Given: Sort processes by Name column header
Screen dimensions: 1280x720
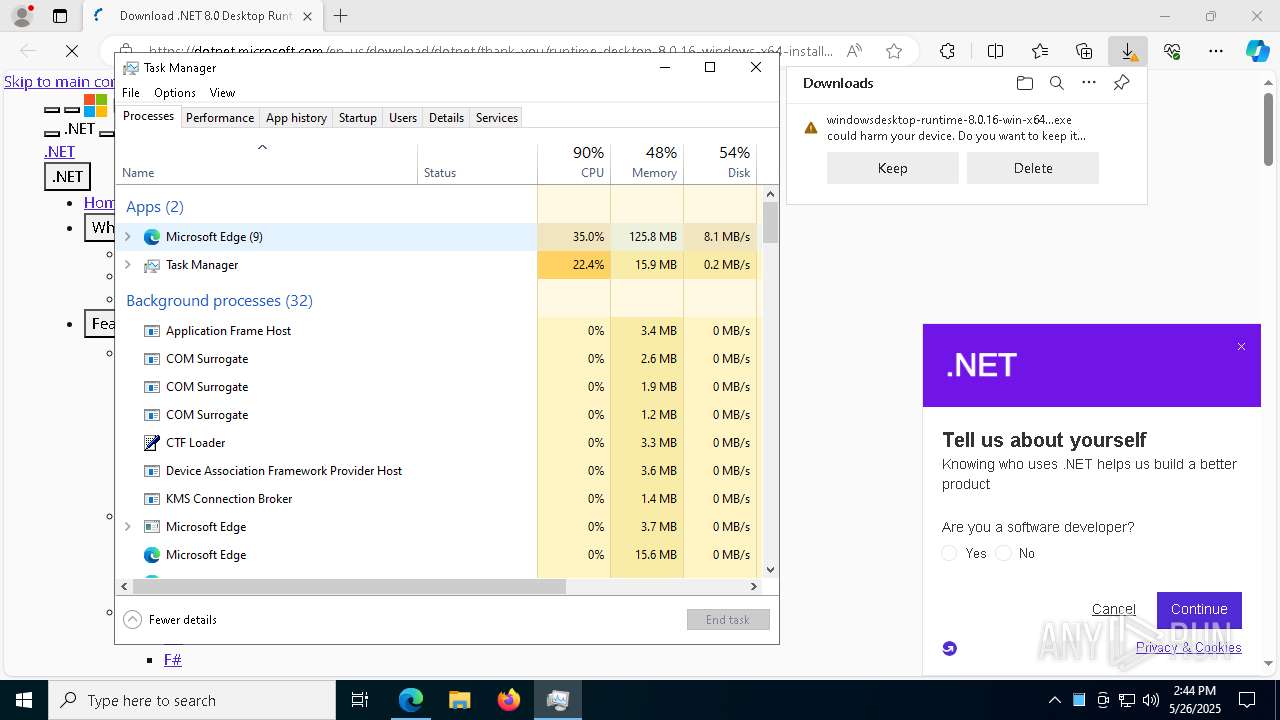Looking at the screenshot, I should click(x=267, y=163).
